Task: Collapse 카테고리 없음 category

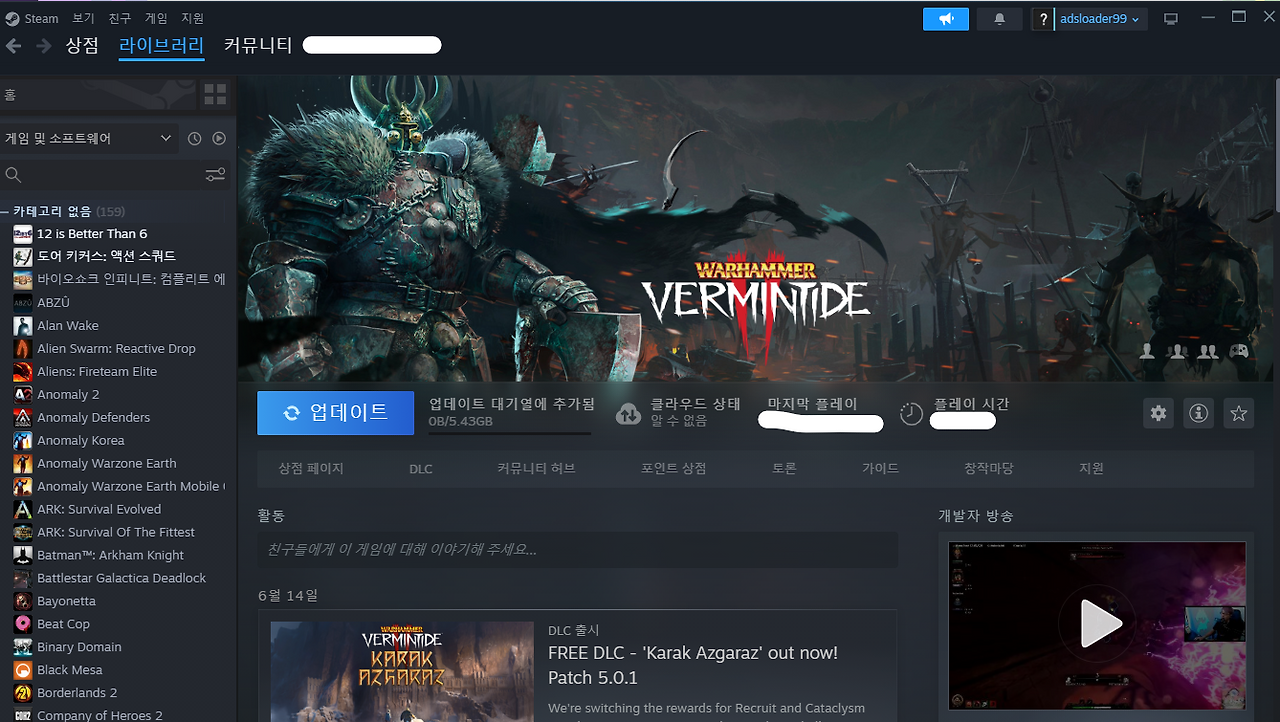Action: [x=68, y=211]
